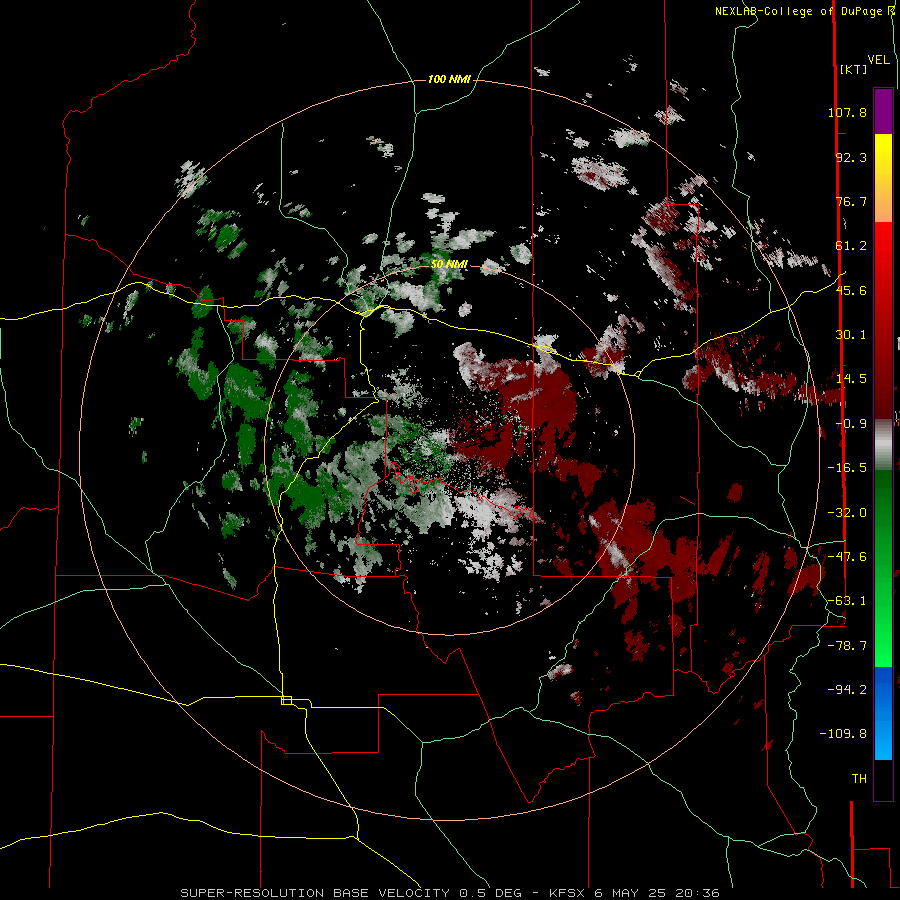This screenshot has height=900, width=900.
Task: Pick the yellow-orange band of velocity color bar
Action: pyautogui.click(x=883, y=178)
